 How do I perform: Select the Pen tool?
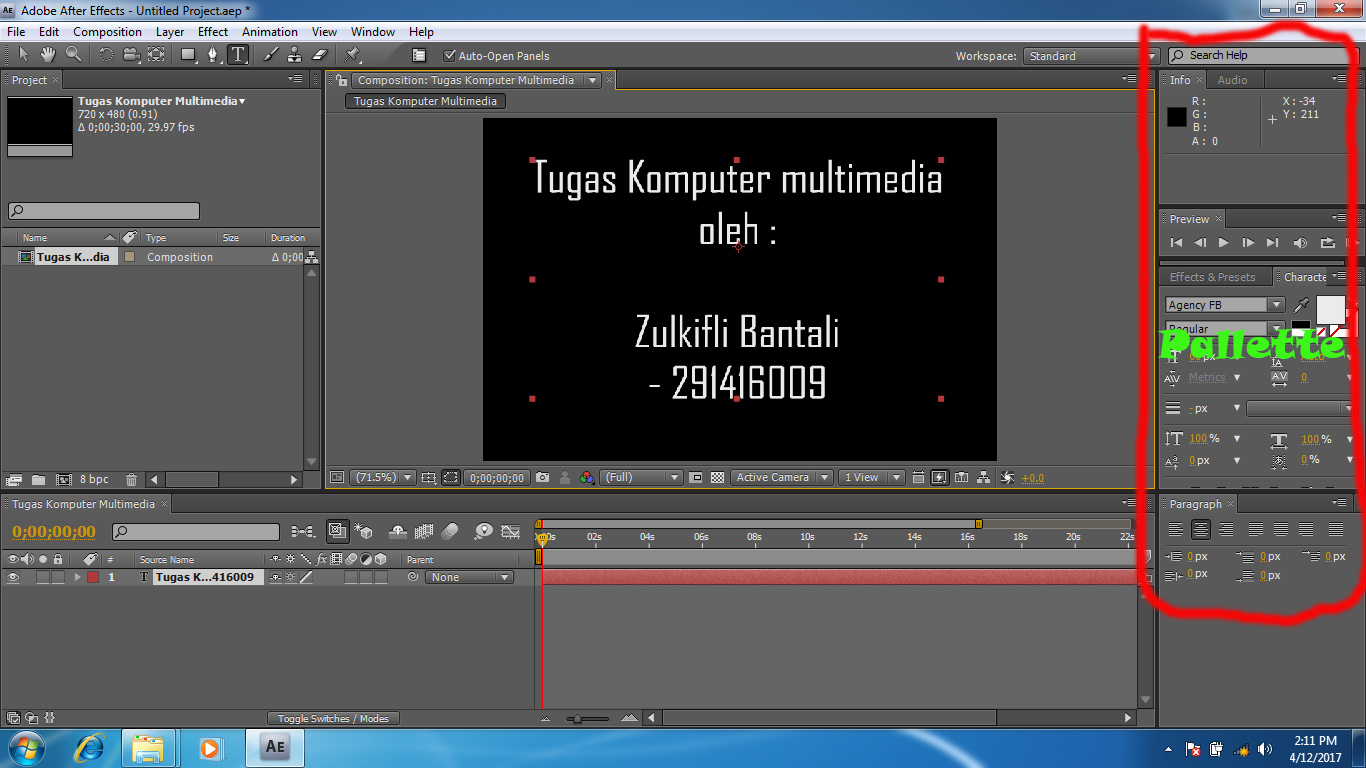[x=212, y=55]
